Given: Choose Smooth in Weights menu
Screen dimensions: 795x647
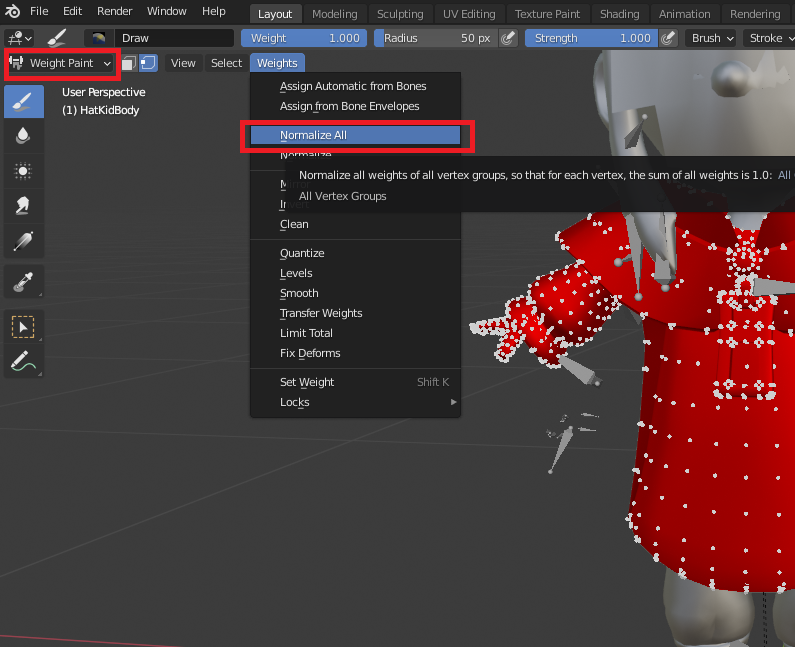Looking at the screenshot, I should pyautogui.click(x=355, y=293).
